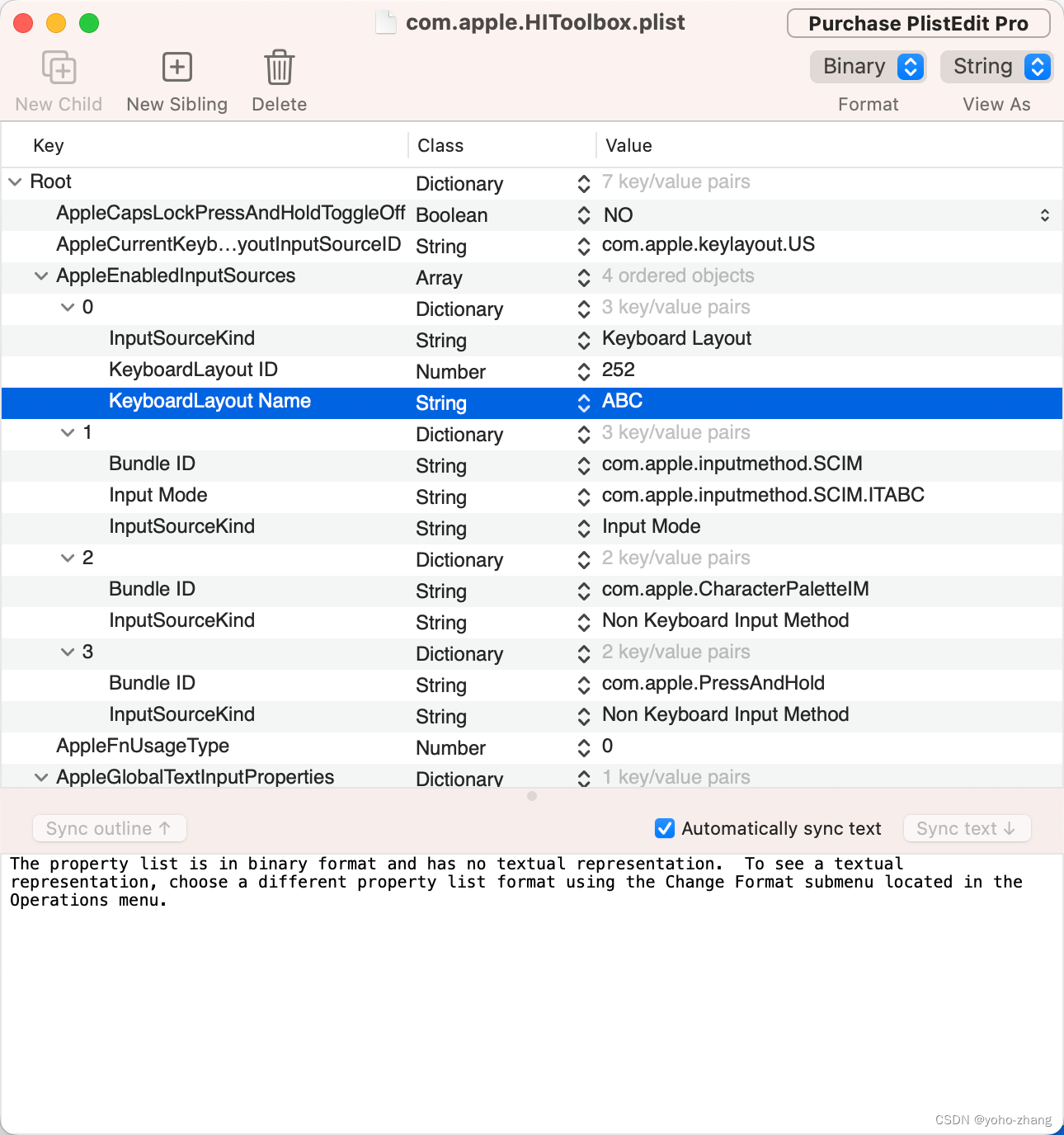Click the com.apple.CharacterPaletteIM value
1064x1135 pixels.
pos(736,589)
